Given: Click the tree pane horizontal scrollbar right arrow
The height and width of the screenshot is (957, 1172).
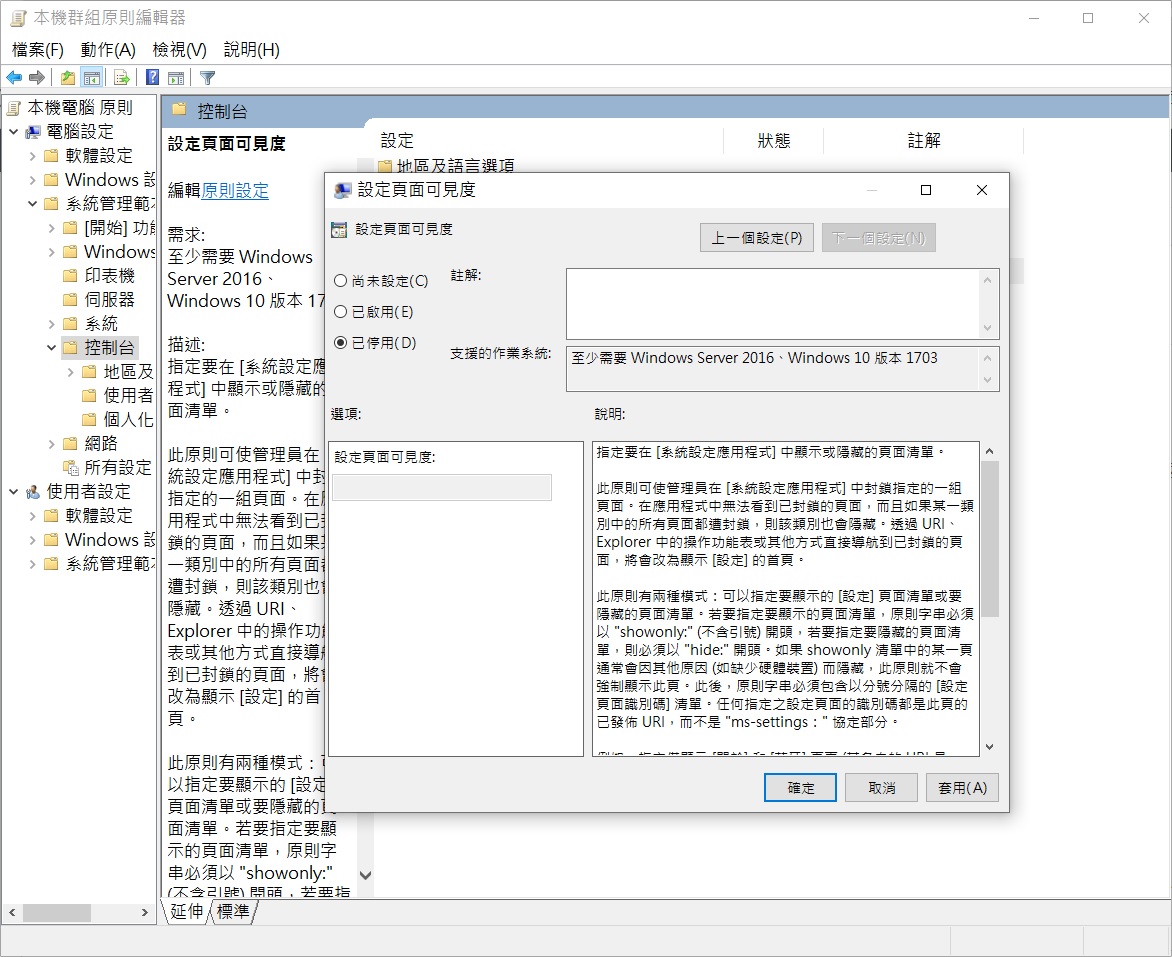Looking at the screenshot, I should click(145, 913).
